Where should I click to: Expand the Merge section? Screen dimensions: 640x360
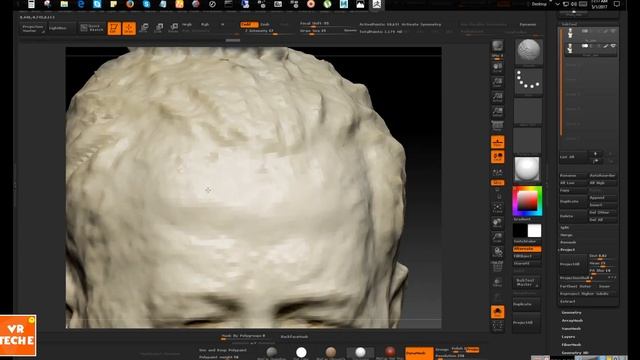[x=567, y=235]
